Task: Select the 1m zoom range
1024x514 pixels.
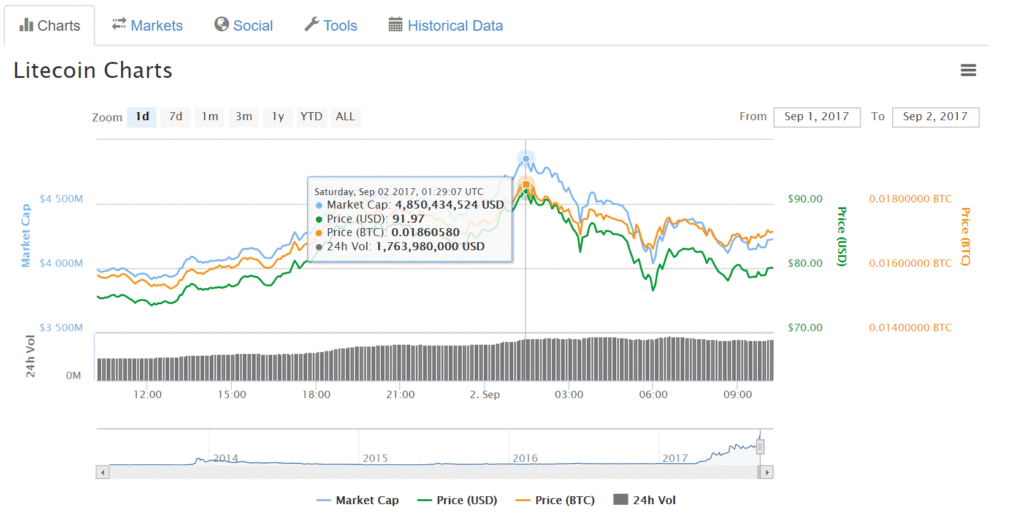Action: (210, 117)
